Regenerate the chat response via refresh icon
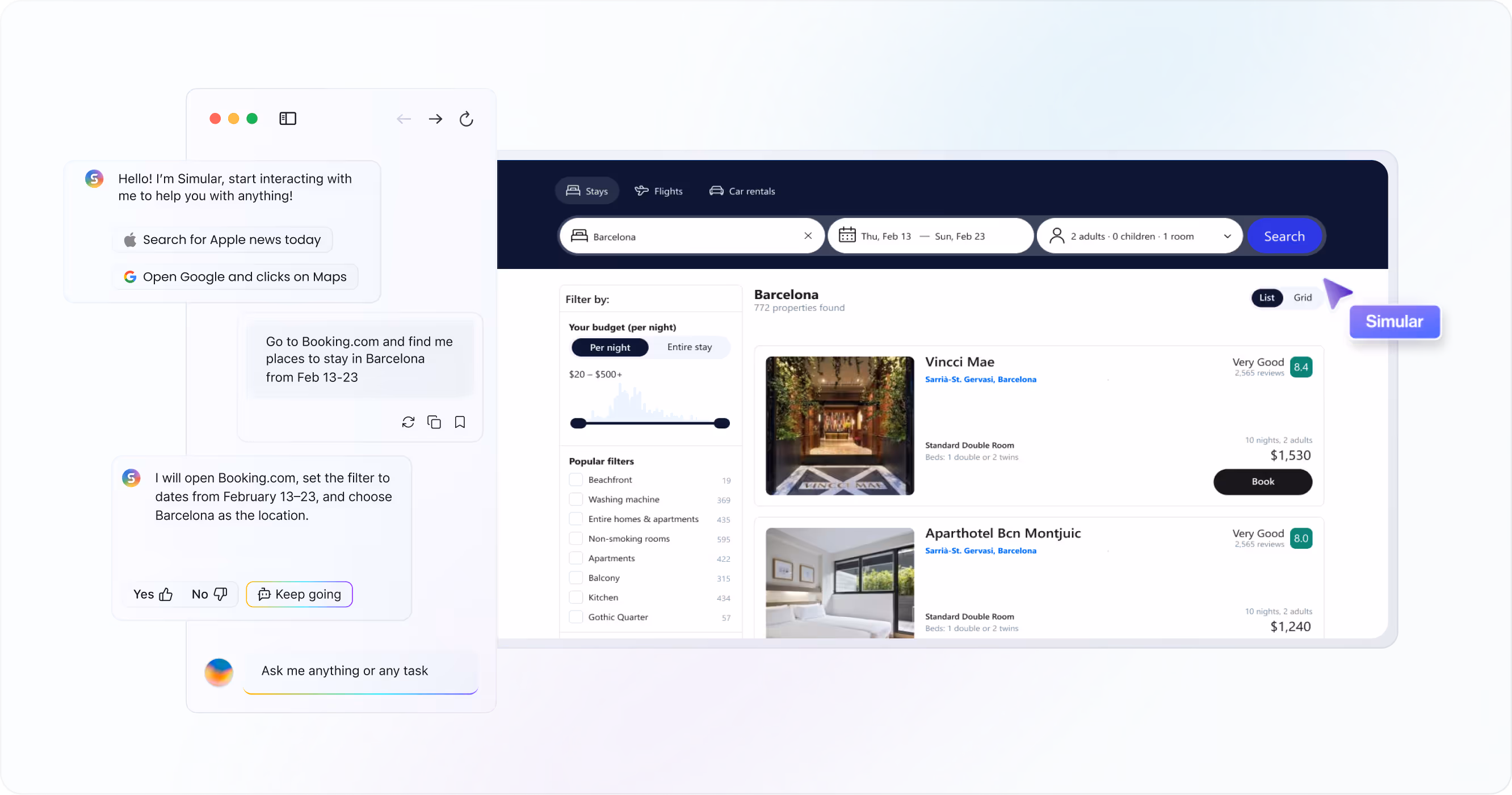The width and height of the screenshot is (1512, 795). click(x=409, y=422)
